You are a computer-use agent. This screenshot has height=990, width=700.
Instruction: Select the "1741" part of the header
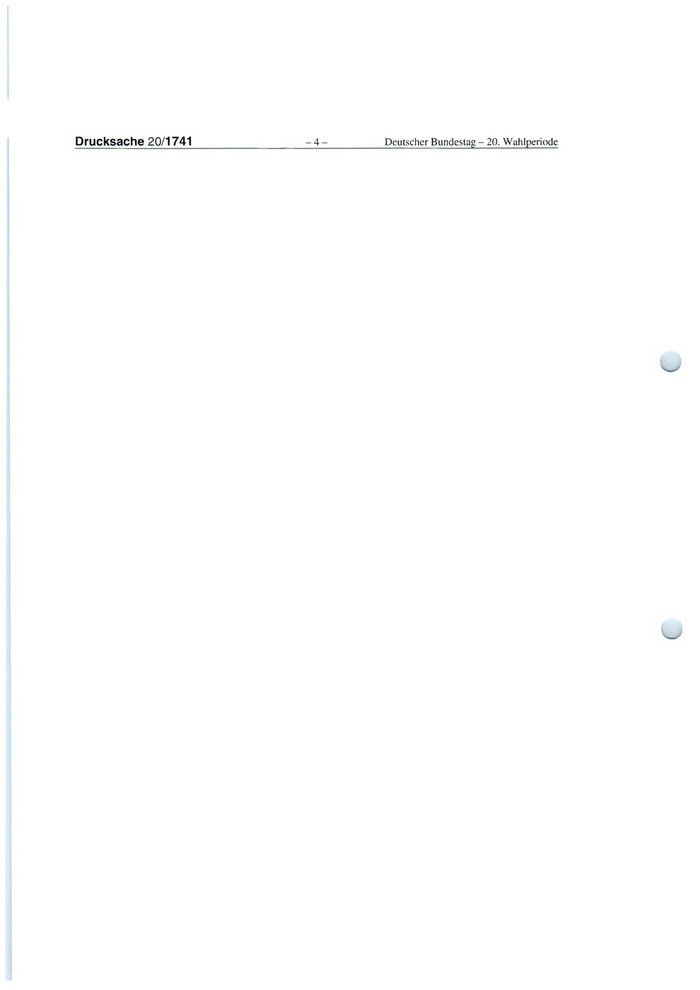click(x=179, y=141)
